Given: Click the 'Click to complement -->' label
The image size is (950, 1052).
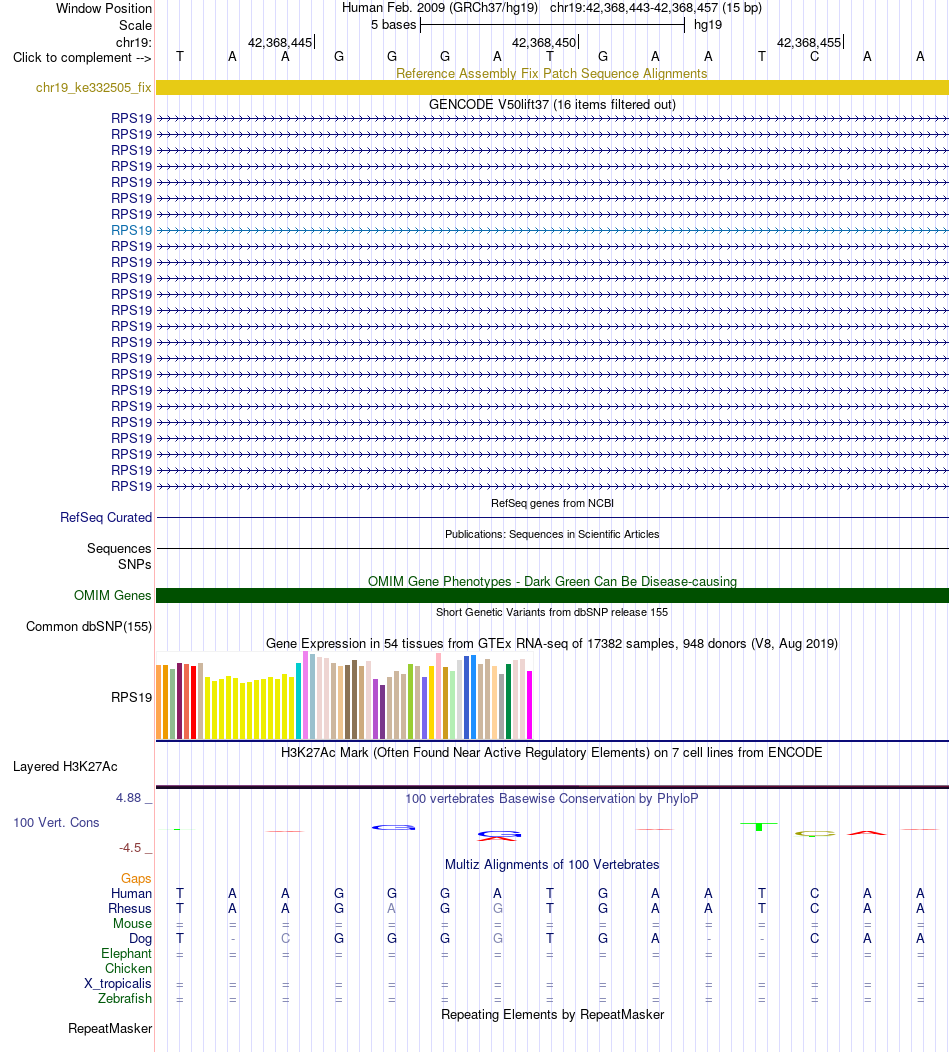Looking at the screenshot, I should 82,58.
